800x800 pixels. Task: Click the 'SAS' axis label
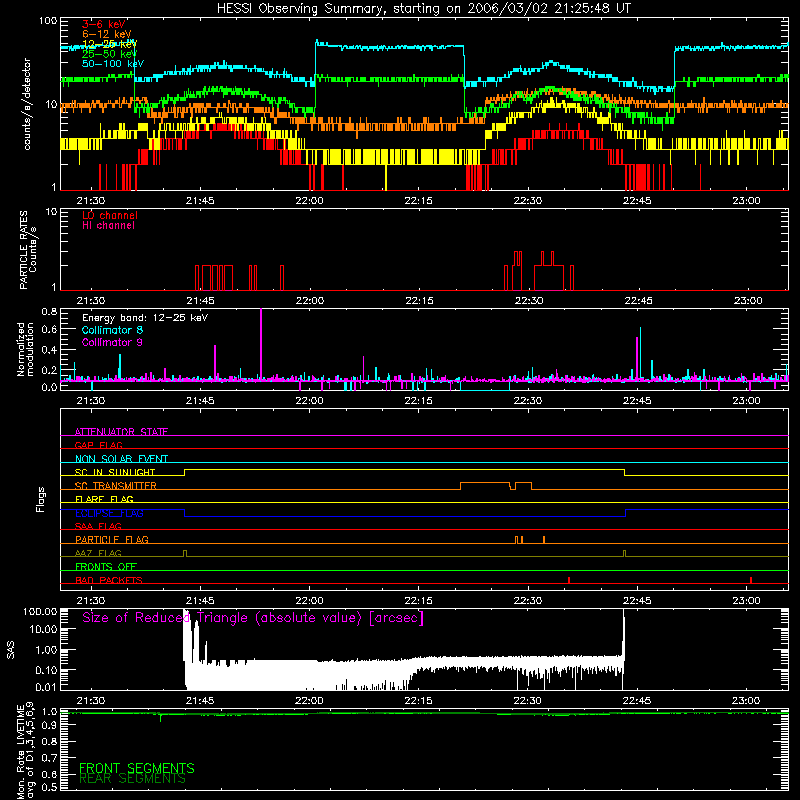10,651
